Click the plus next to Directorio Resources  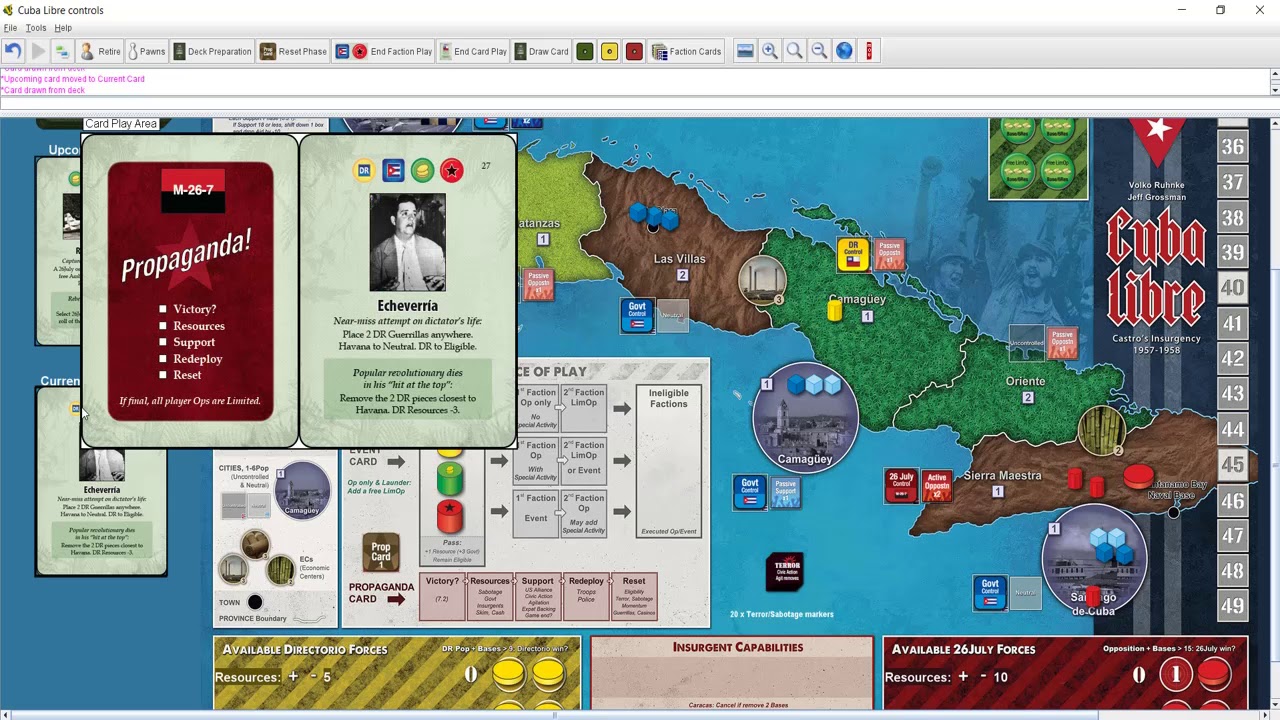294,677
